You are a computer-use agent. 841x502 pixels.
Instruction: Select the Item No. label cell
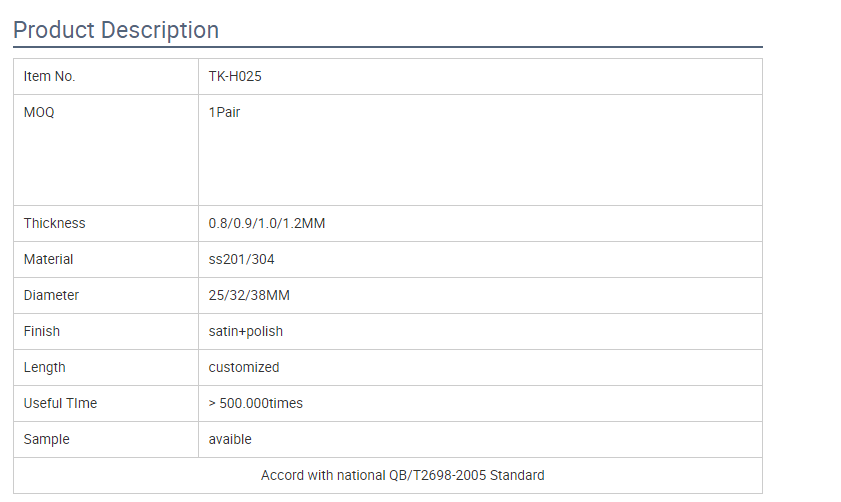50,77
